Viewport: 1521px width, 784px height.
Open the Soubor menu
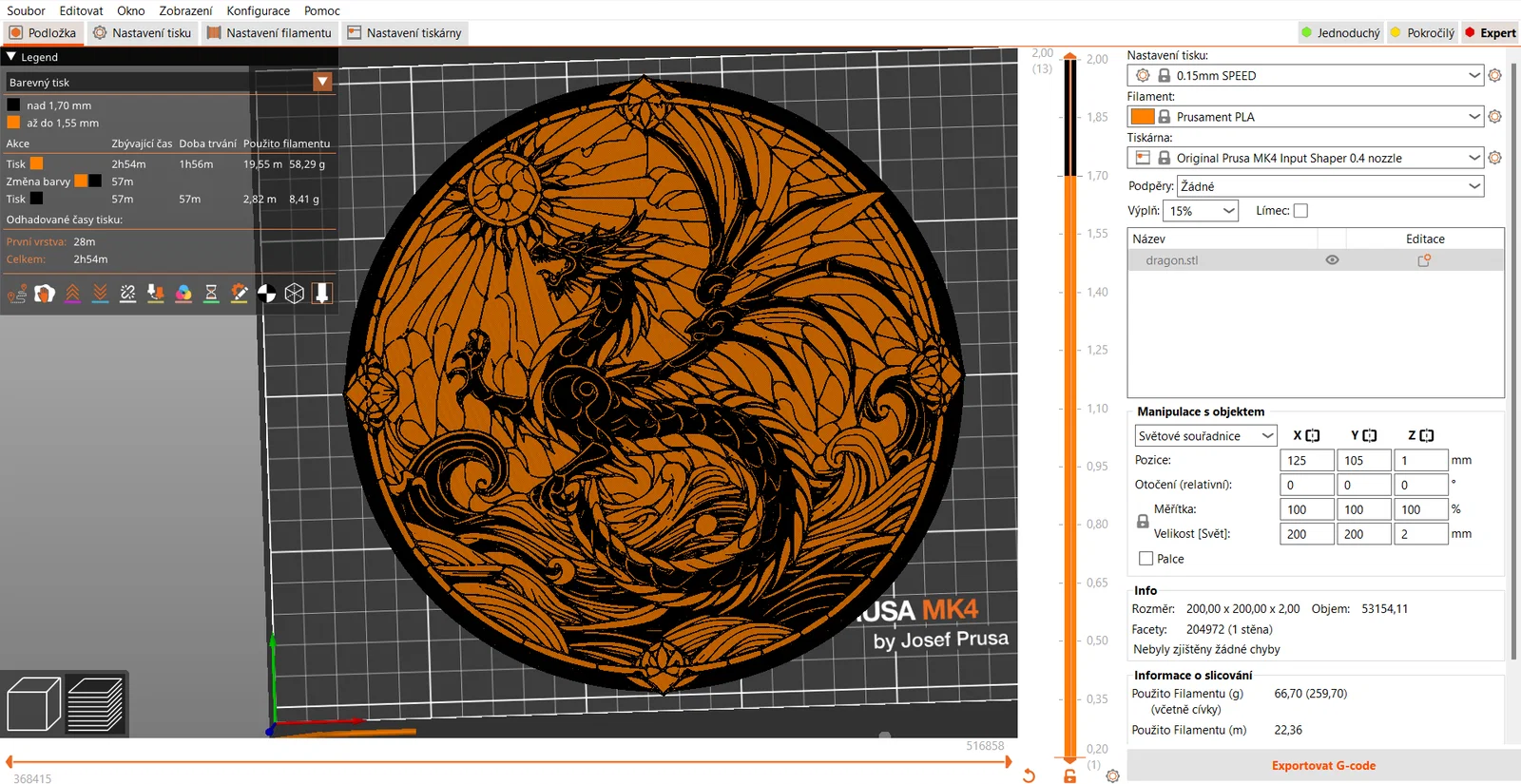click(26, 10)
